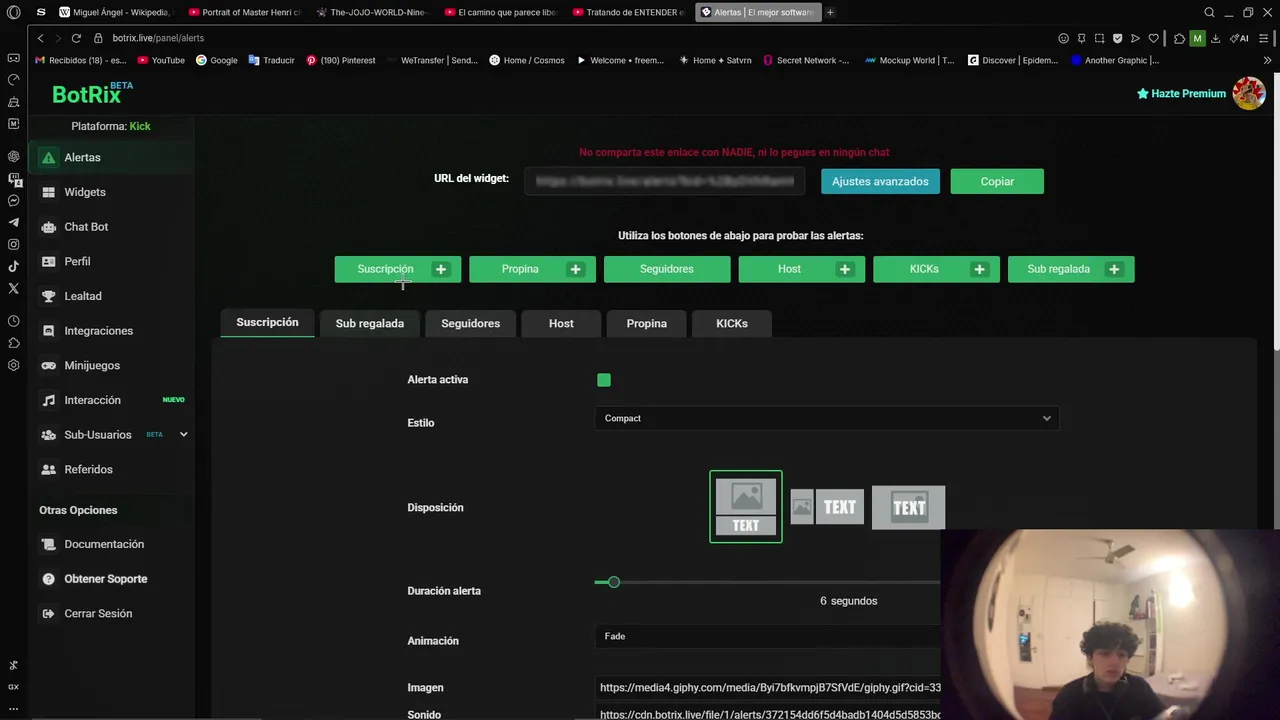Click the Minijuegos gamepad icon
This screenshot has width=1280, height=720.
pos(48,366)
